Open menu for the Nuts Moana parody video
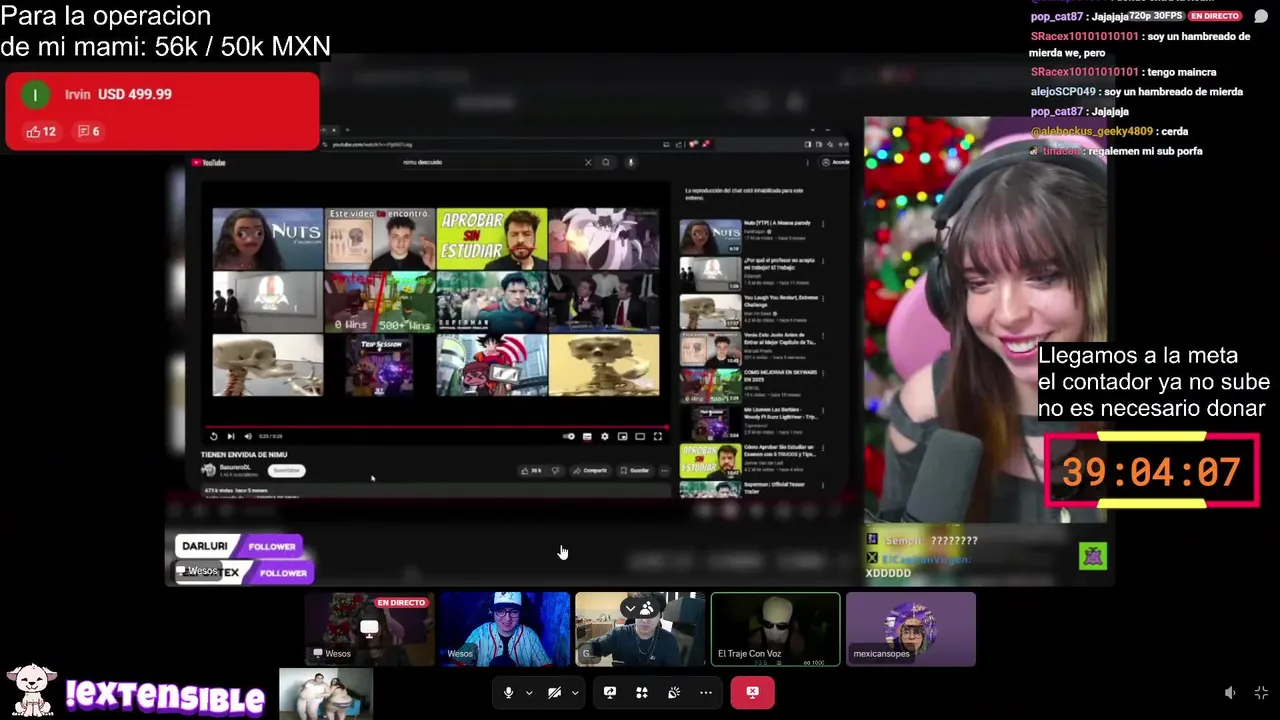 823,224
